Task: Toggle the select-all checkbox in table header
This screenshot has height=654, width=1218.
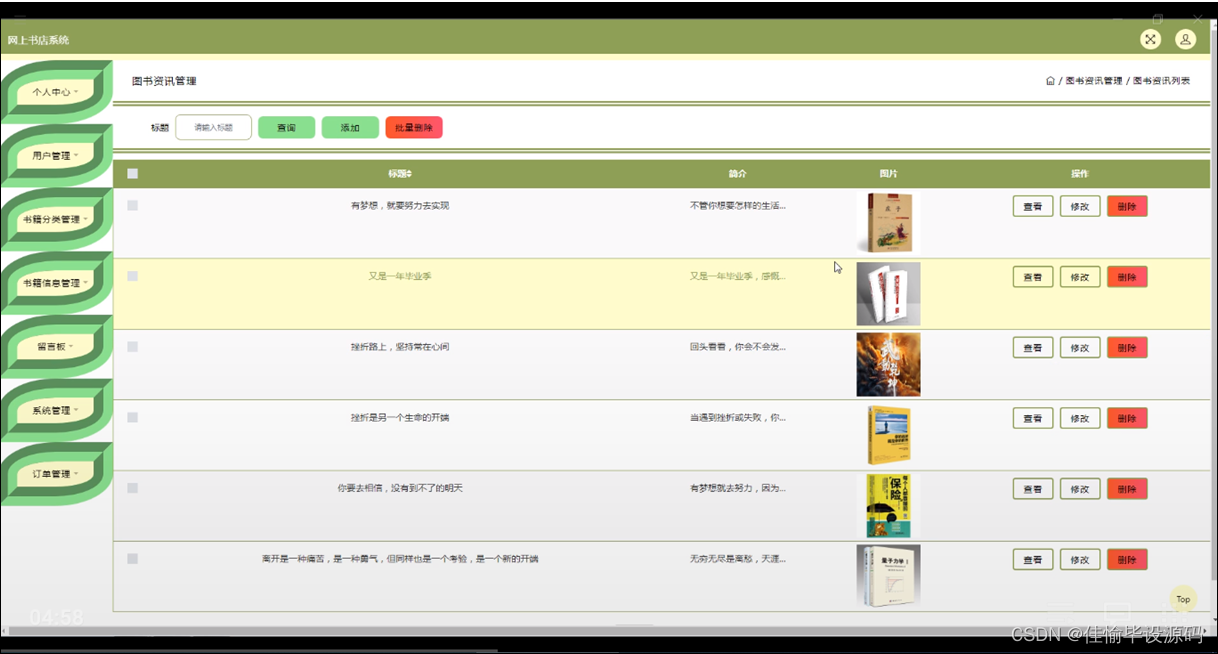Action: 130,173
